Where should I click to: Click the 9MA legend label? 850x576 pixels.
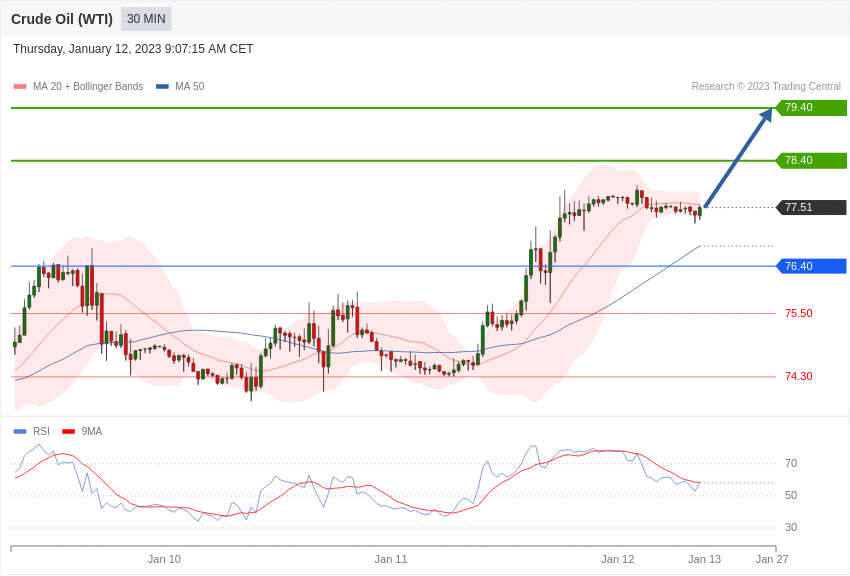point(92,431)
